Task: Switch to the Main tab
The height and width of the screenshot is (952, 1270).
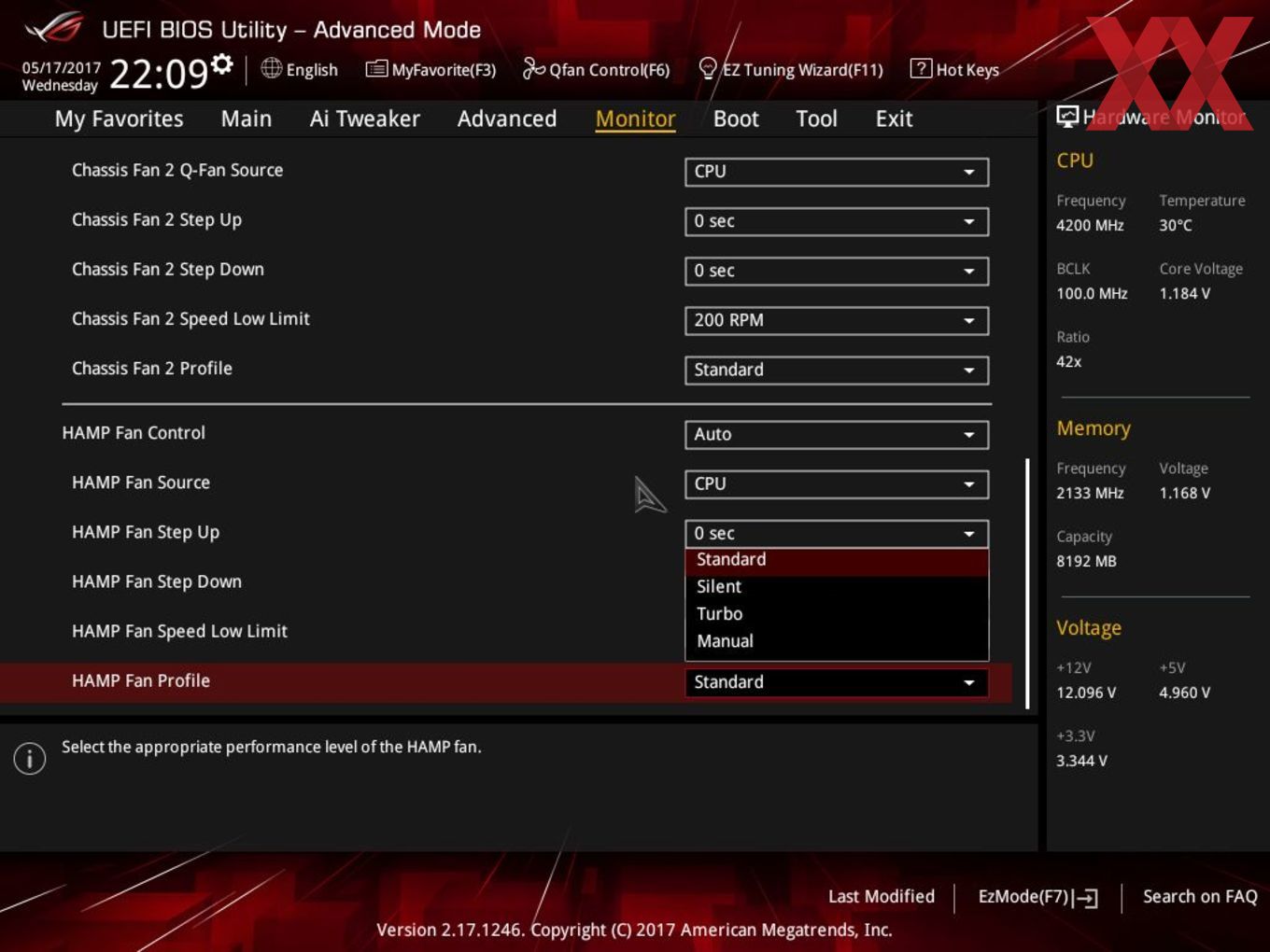Action: tap(247, 119)
